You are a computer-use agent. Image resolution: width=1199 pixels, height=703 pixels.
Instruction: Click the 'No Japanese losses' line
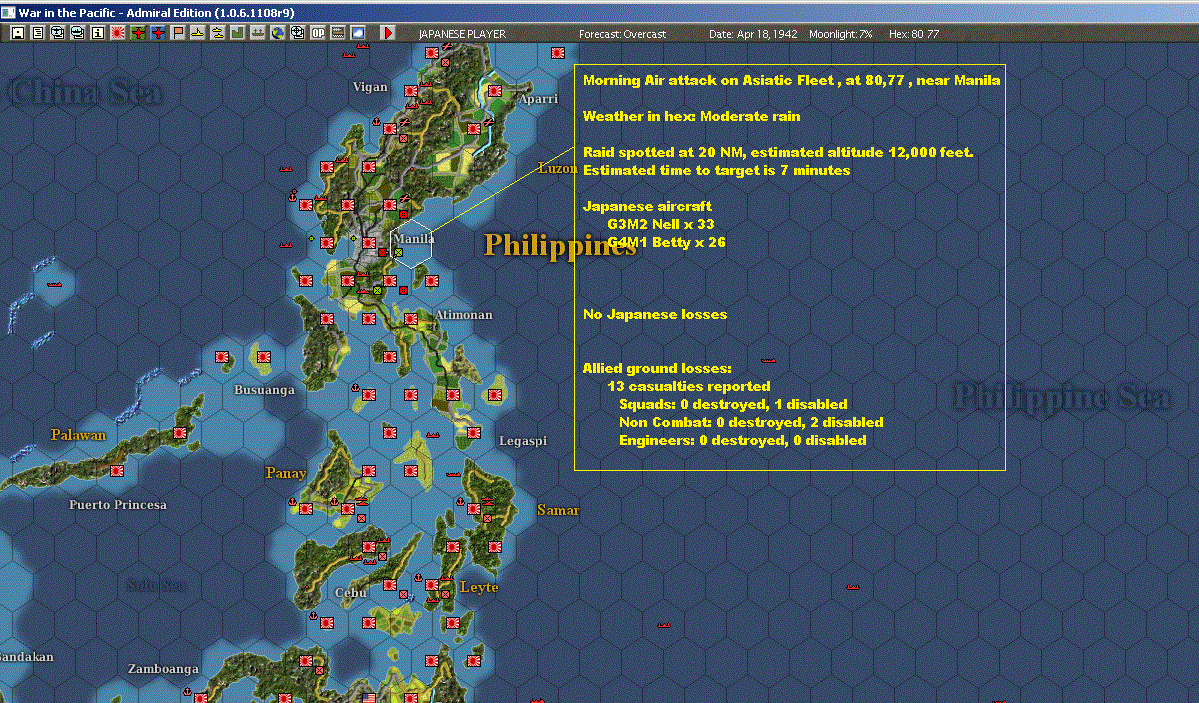[x=655, y=314]
